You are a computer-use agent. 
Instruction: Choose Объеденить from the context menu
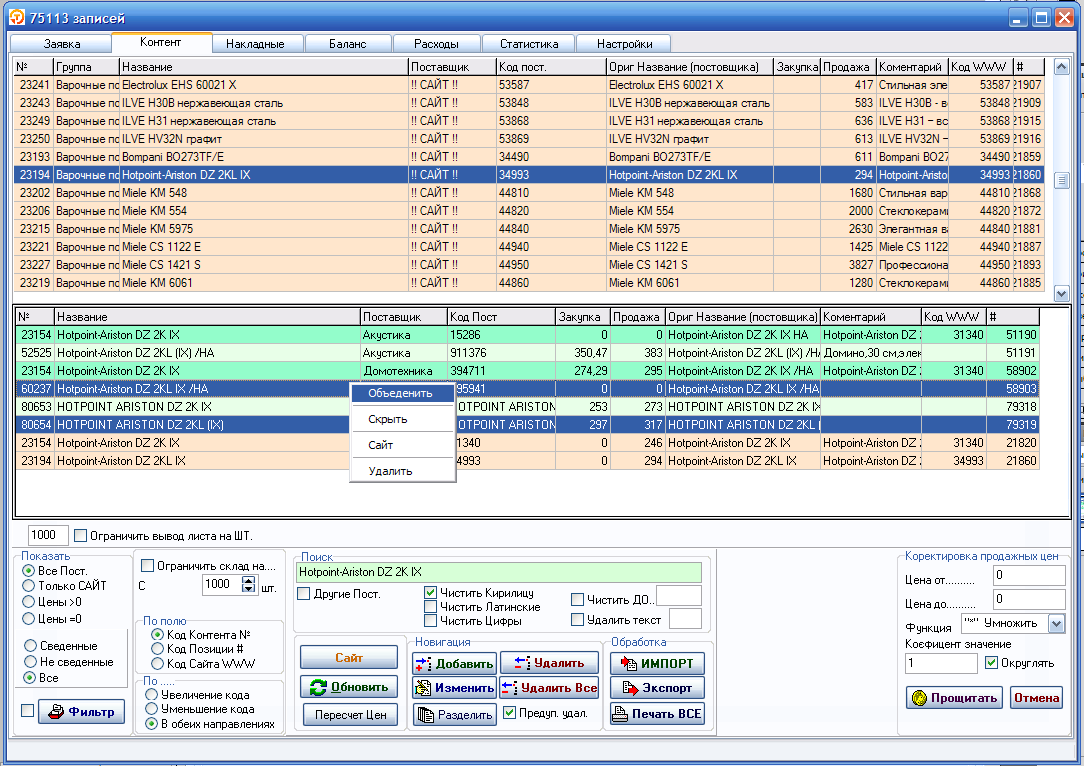point(400,394)
